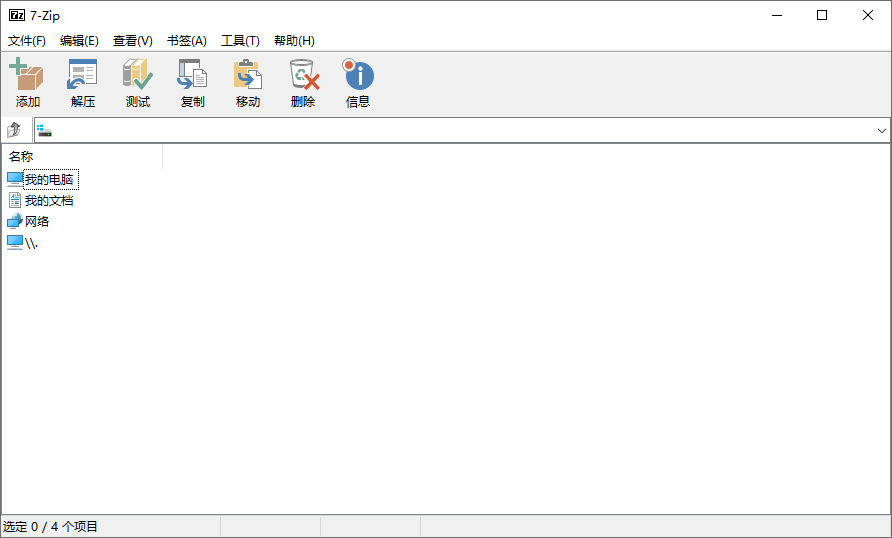Click inside the address path field
892x538 pixels.
pos(450,131)
